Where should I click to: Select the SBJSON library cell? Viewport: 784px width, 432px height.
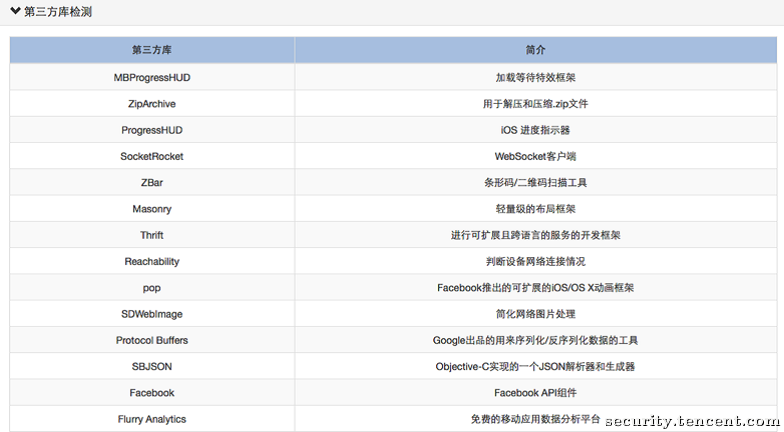coord(152,366)
